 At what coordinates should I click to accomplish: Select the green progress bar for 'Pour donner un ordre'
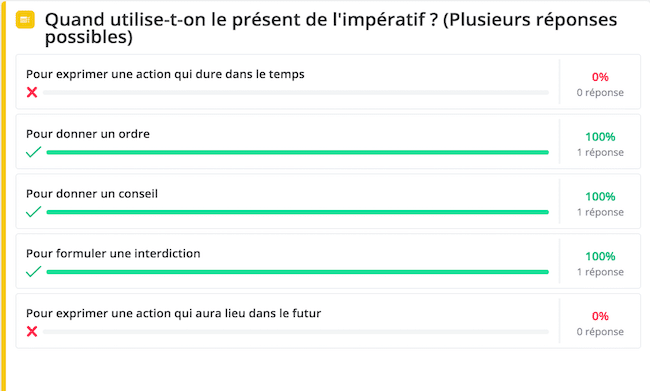pyautogui.click(x=298, y=152)
